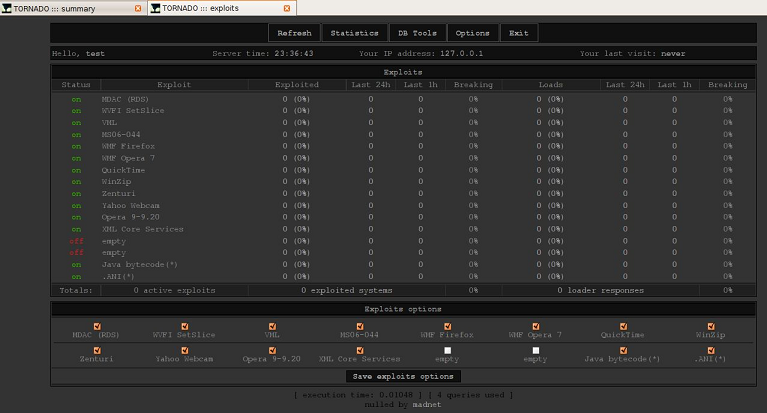Toggle the Java bytecode(*) checkbox
767x413 pixels.
[x=623, y=350]
